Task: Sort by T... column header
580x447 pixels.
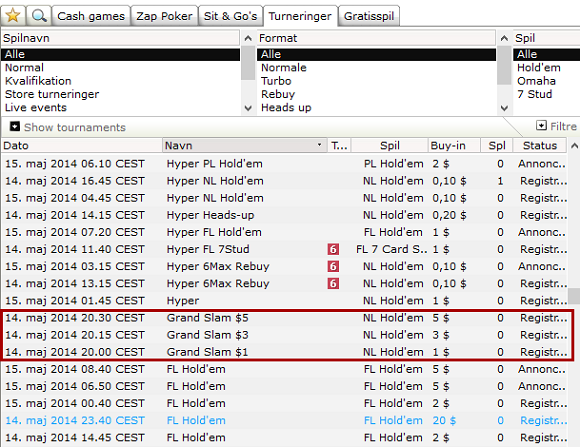Action: coord(339,145)
